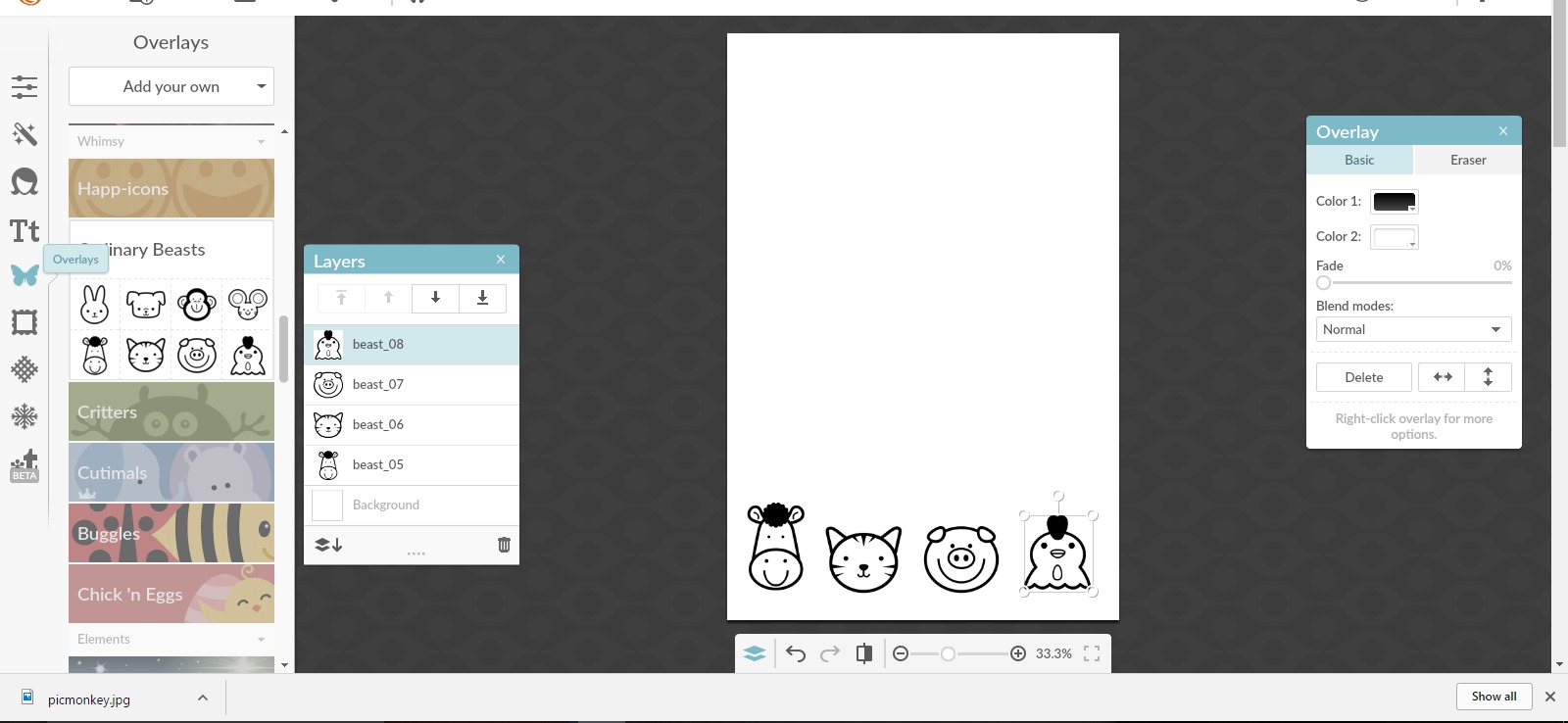
Task: Select the cat overlay on canvas
Action: 863,558
